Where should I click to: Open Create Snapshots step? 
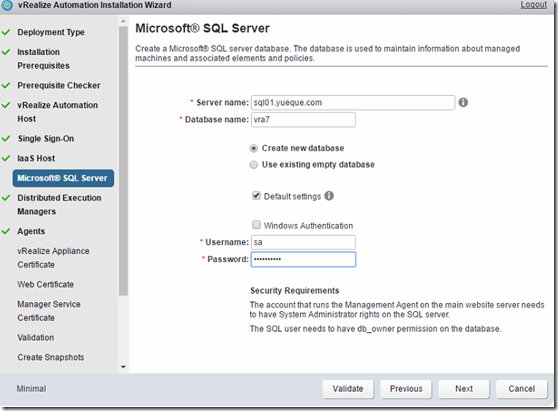pyautogui.click(x=51, y=357)
